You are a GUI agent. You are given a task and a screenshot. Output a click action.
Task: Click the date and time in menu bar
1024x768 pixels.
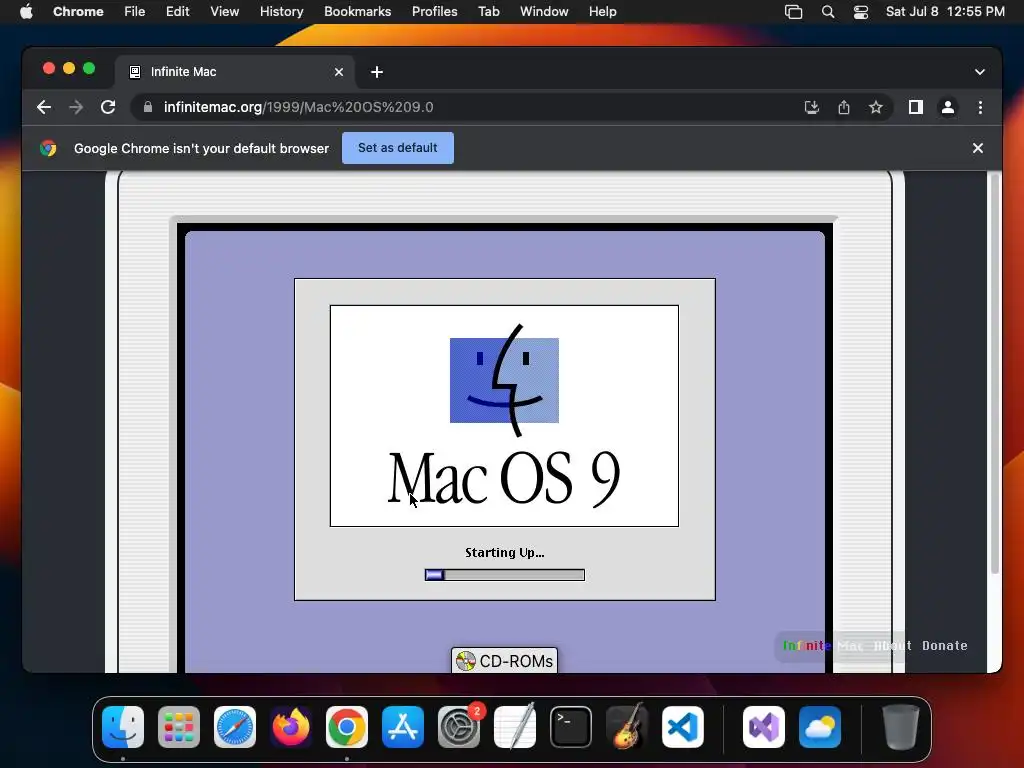tap(945, 12)
